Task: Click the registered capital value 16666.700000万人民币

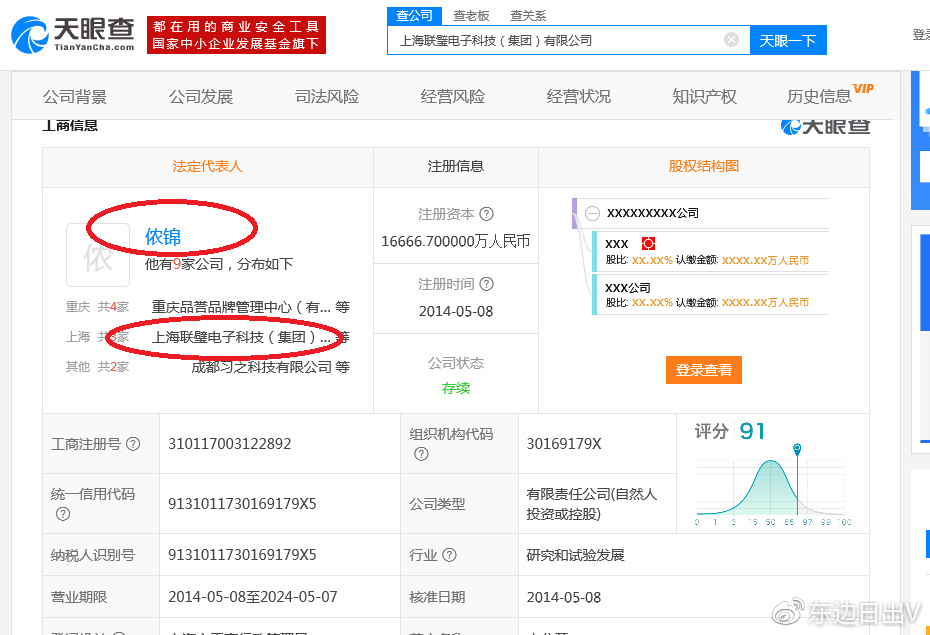Action: [456, 241]
